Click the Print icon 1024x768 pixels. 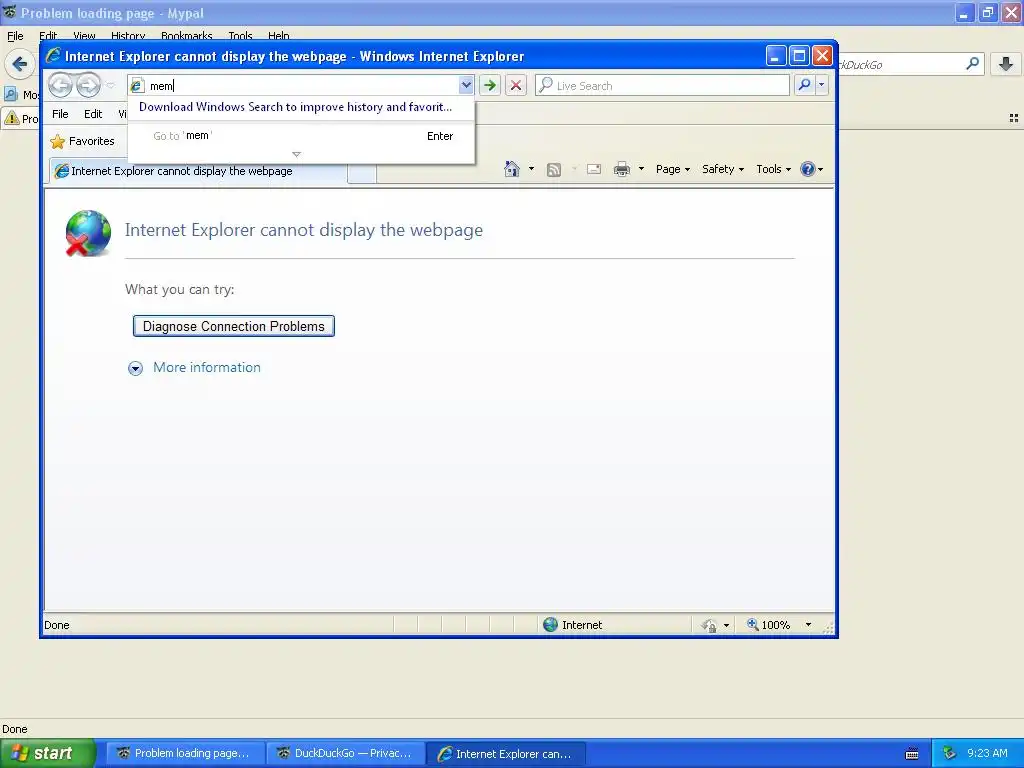621,169
